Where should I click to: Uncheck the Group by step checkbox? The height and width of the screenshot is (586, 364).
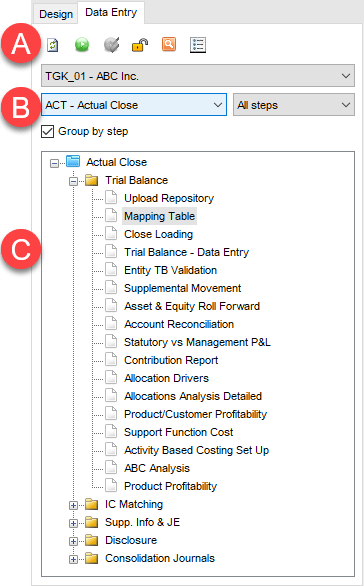coord(47,131)
